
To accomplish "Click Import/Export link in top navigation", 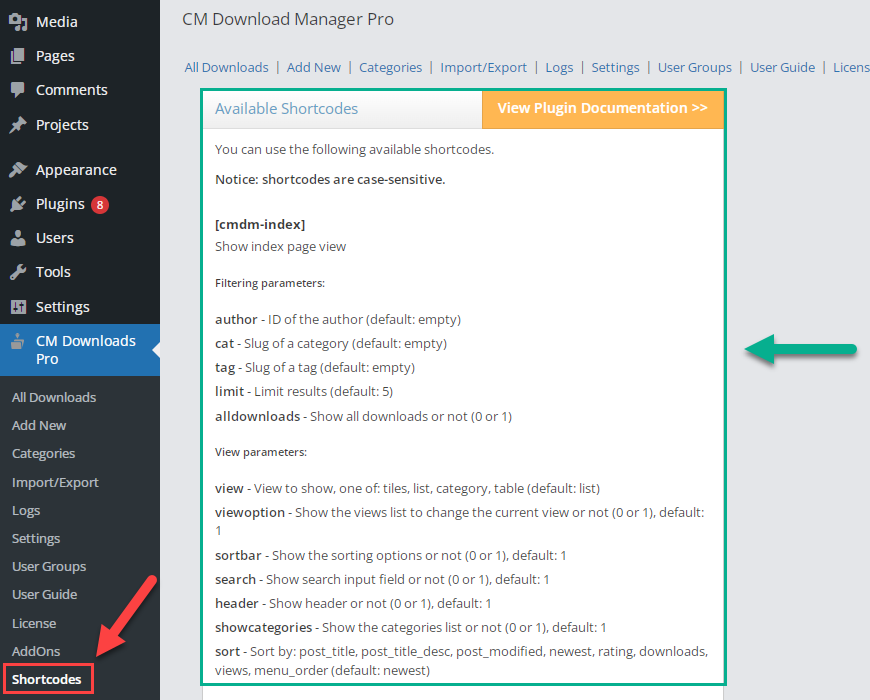I will (x=483, y=68).
